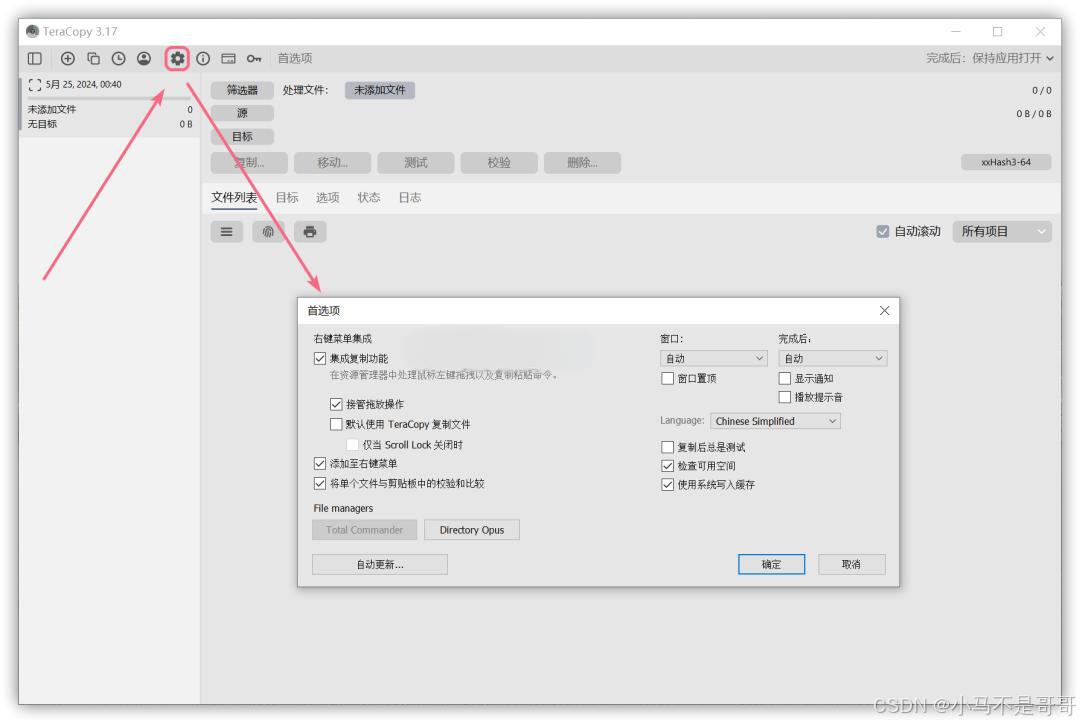Switch to the 目标 tab

(x=287, y=198)
